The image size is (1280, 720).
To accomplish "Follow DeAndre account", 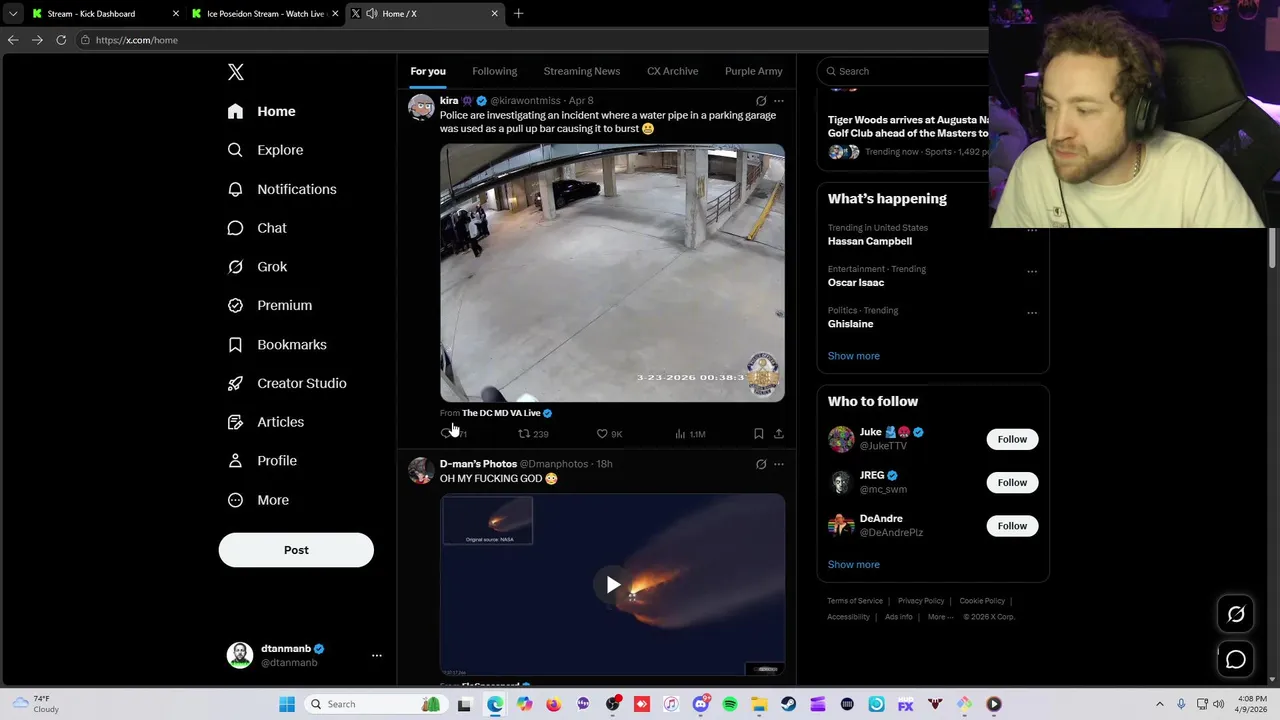I will pyautogui.click(x=1012, y=526).
